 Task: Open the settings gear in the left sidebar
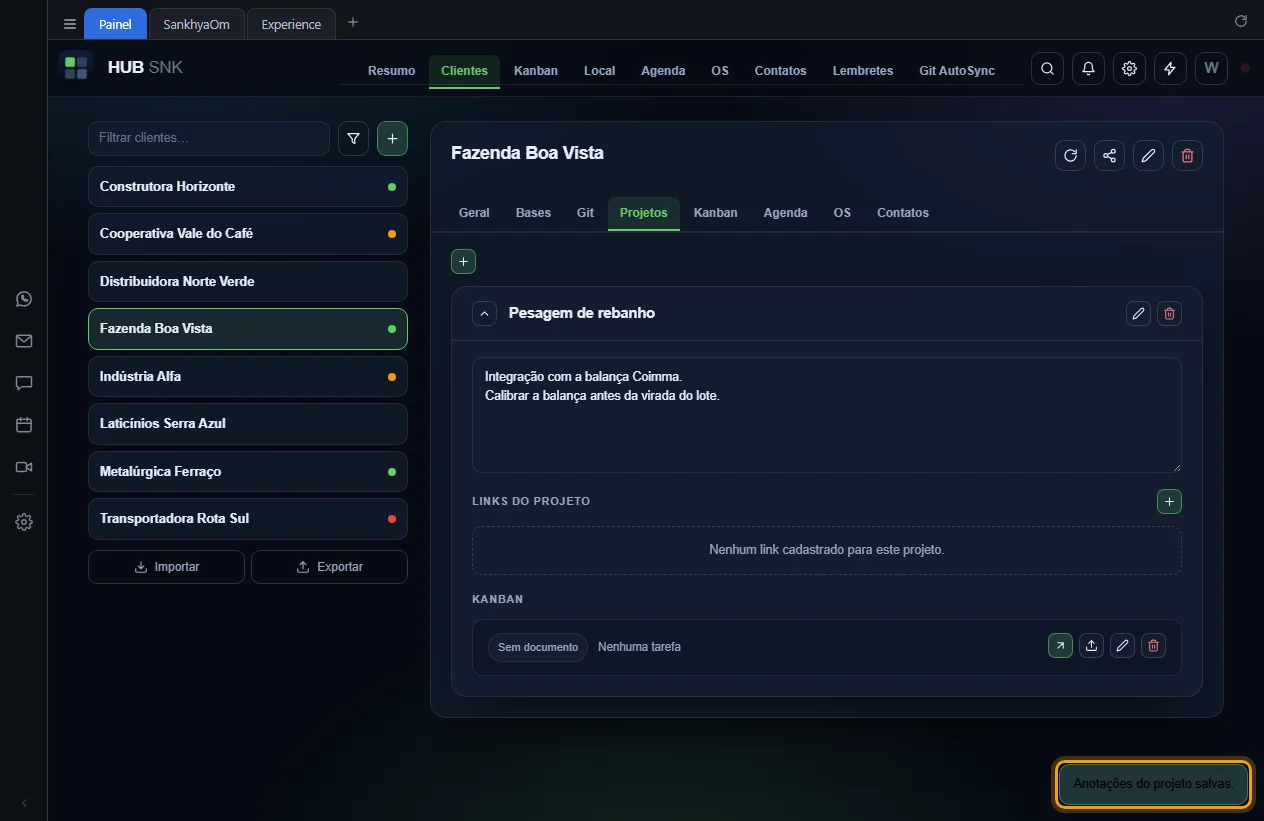(x=24, y=522)
